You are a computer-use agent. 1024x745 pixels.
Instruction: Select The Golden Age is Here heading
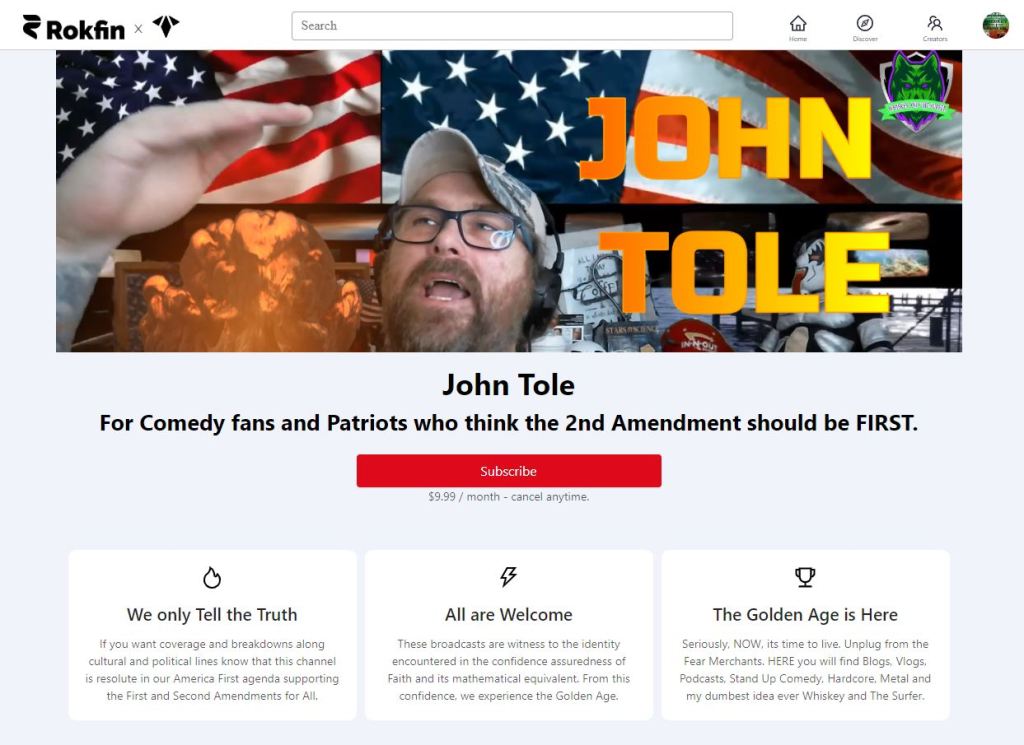click(x=805, y=614)
